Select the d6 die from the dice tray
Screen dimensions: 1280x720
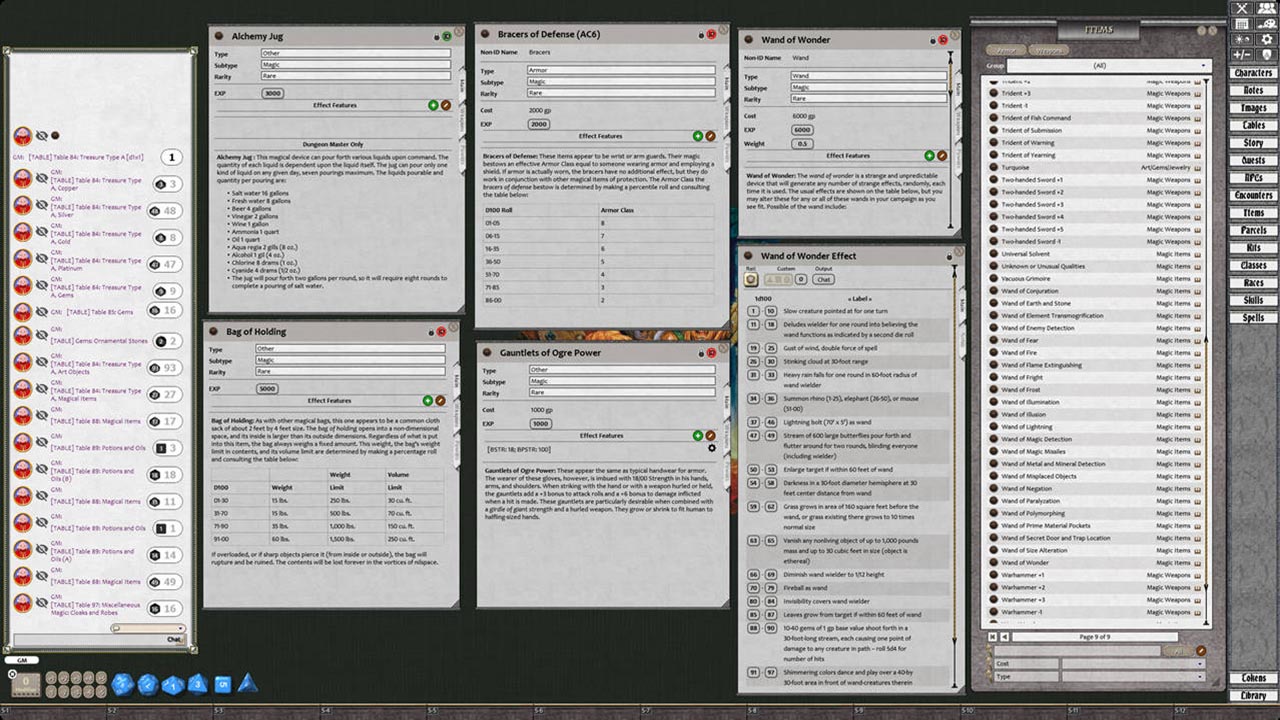pos(221,685)
